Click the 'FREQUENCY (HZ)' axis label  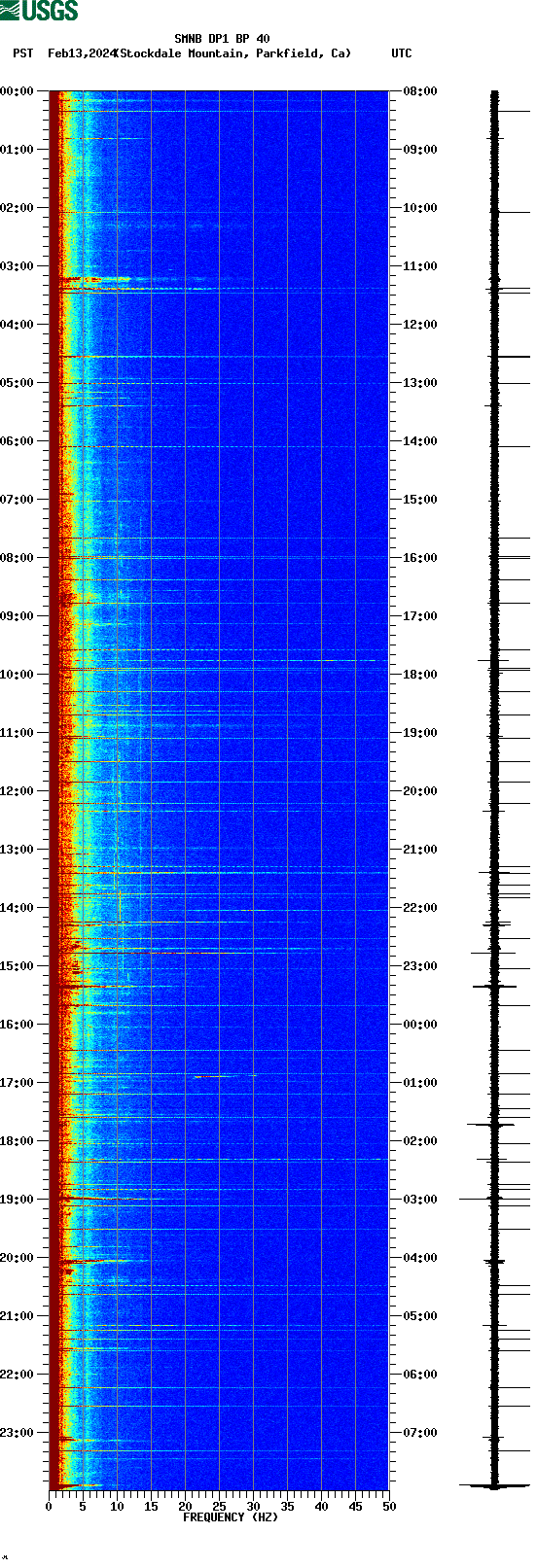click(x=231, y=1516)
